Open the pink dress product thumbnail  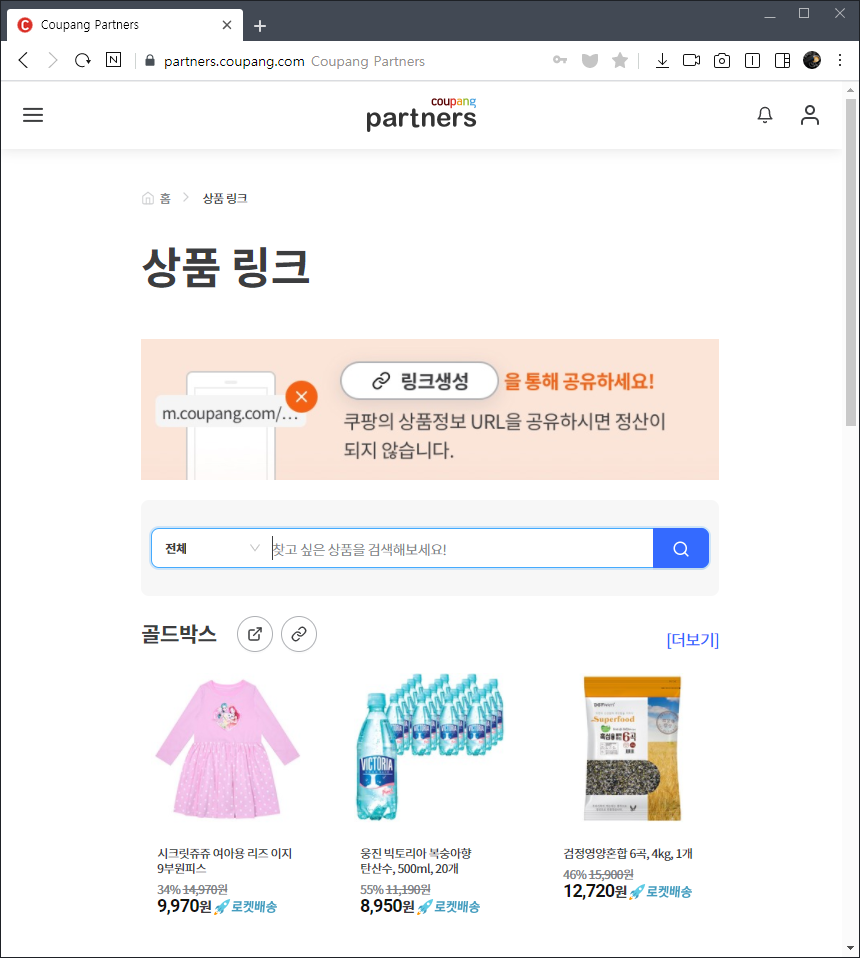click(227, 748)
